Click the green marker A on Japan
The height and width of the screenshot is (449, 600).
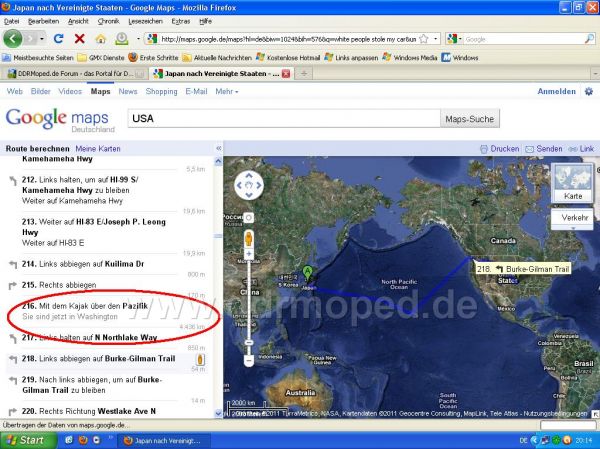pyautogui.click(x=307, y=273)
